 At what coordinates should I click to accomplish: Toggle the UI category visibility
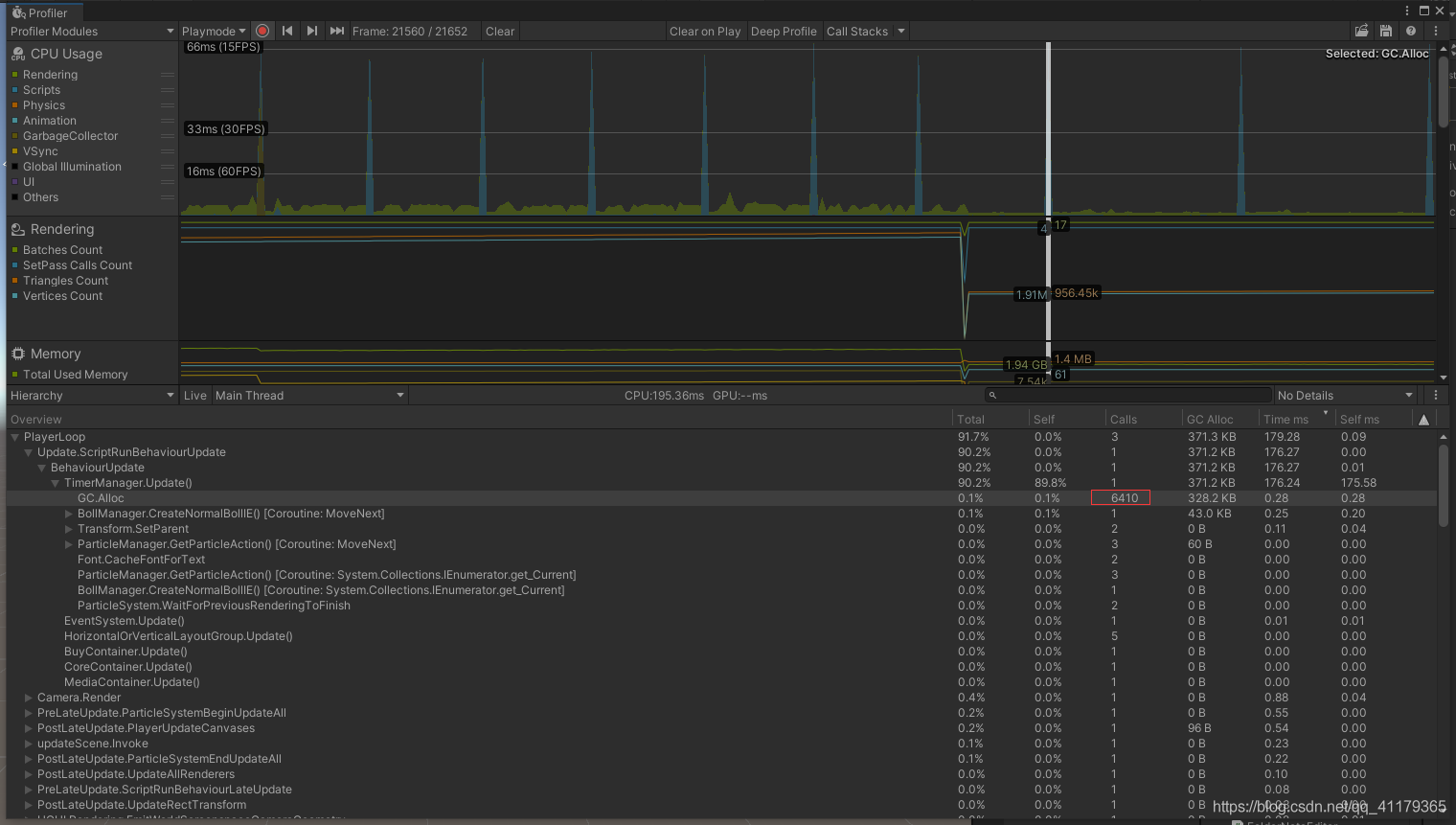coord(14,182)
